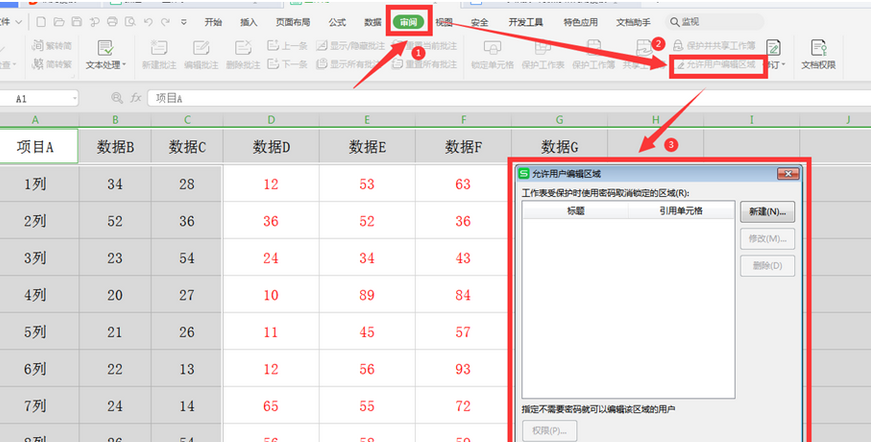Switch to the 文档助手 tab

[x=633, y=22]
